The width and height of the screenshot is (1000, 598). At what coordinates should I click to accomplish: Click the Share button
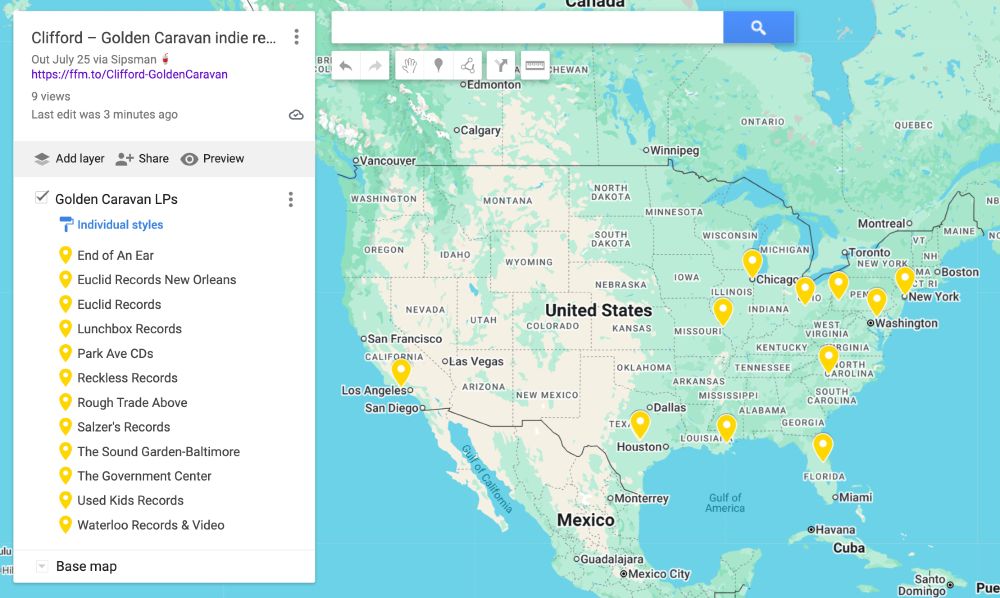pyautogui.click(x=142, y=159)
